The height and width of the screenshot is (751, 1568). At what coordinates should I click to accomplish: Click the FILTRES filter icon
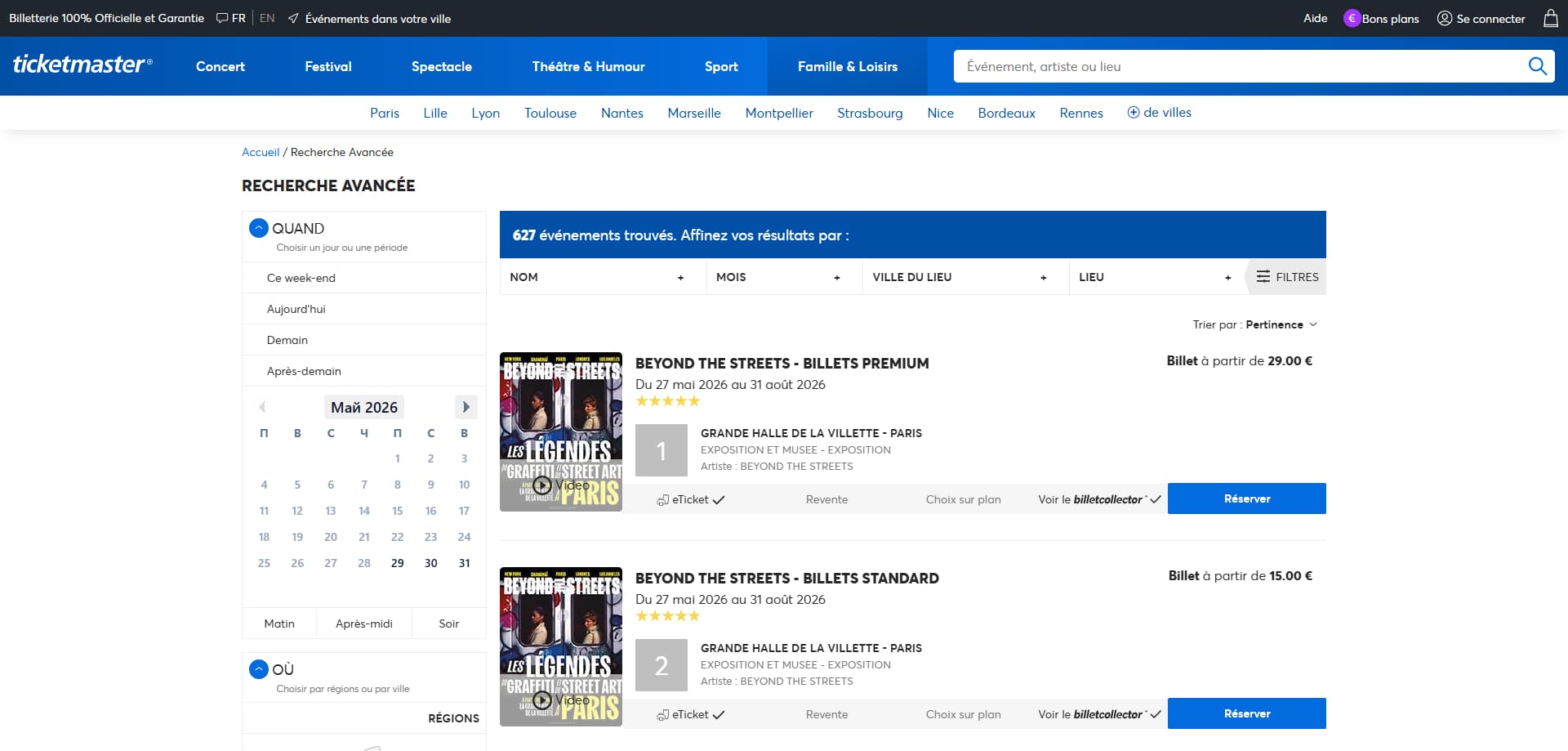click(1263, 277)
